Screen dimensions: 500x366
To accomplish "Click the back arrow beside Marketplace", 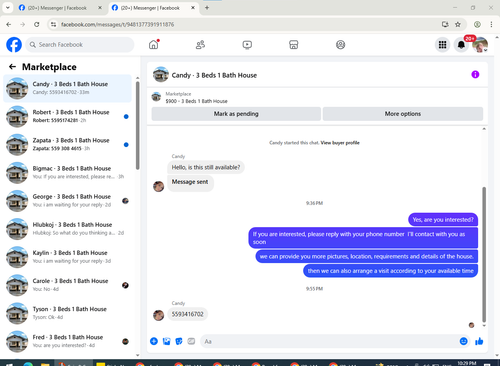I will coord(13,67).
